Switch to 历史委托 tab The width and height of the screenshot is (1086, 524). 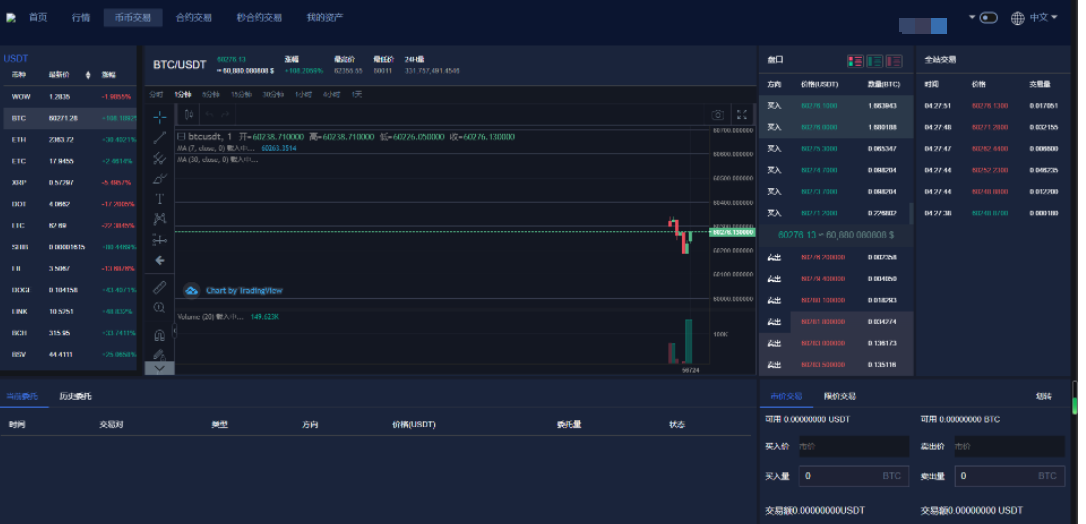(x=75, y=397)
